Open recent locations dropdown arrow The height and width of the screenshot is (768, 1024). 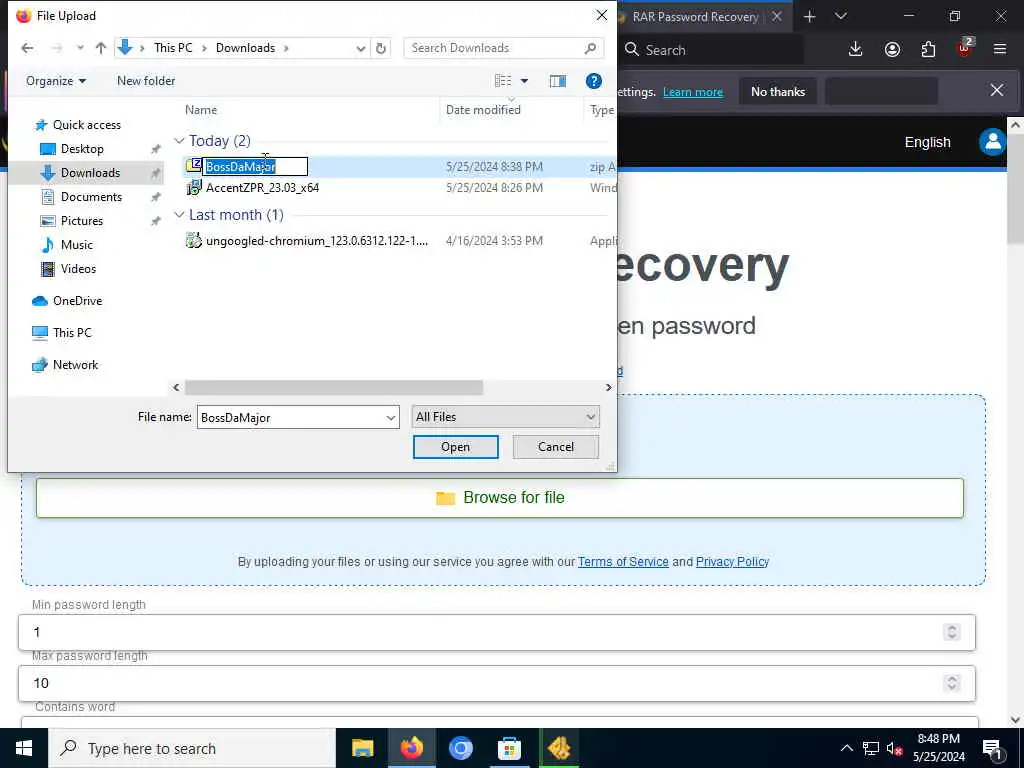click(80, 48)
